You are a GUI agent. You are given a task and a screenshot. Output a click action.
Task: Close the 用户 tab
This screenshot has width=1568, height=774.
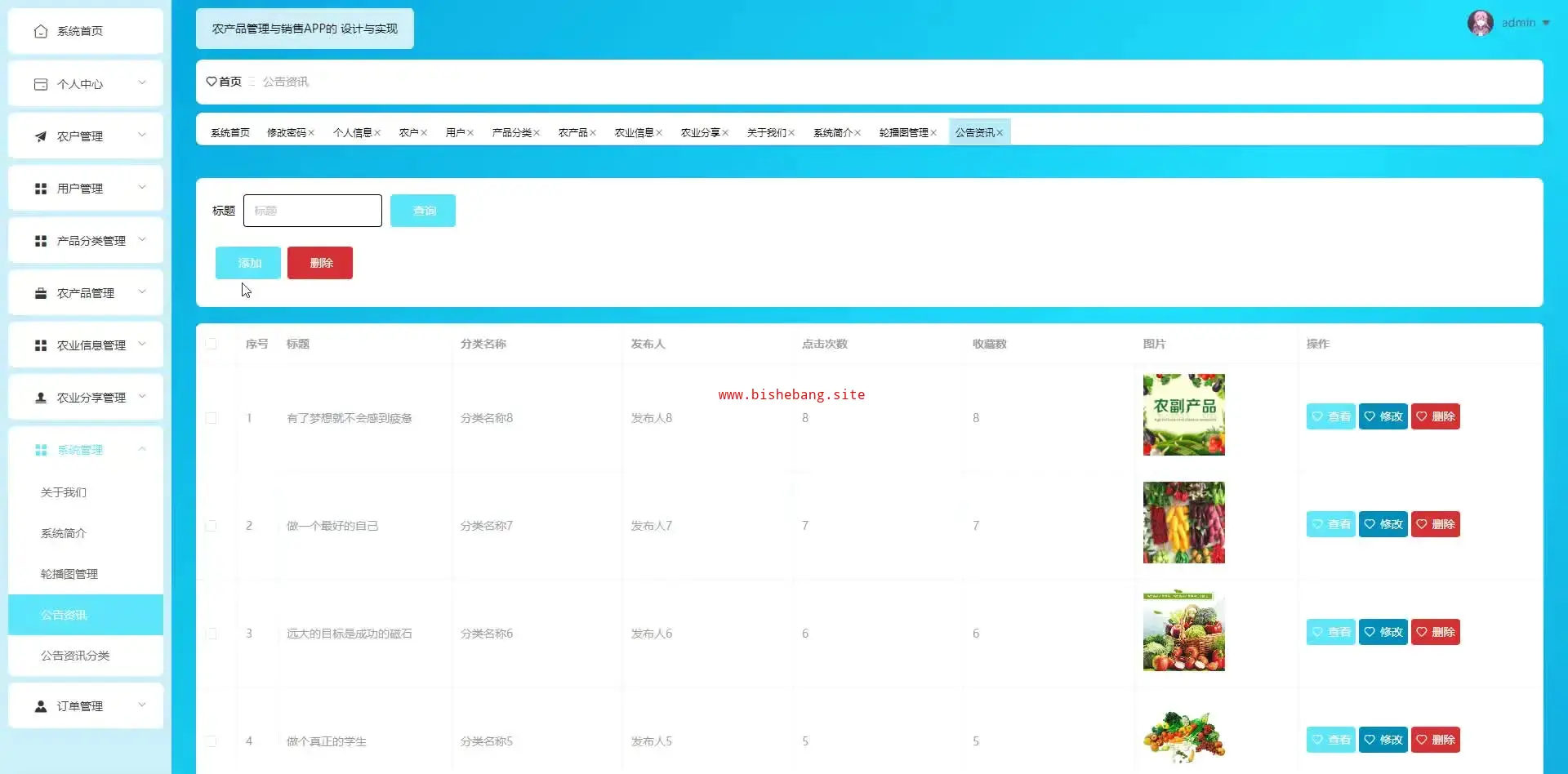coord(470,133)
